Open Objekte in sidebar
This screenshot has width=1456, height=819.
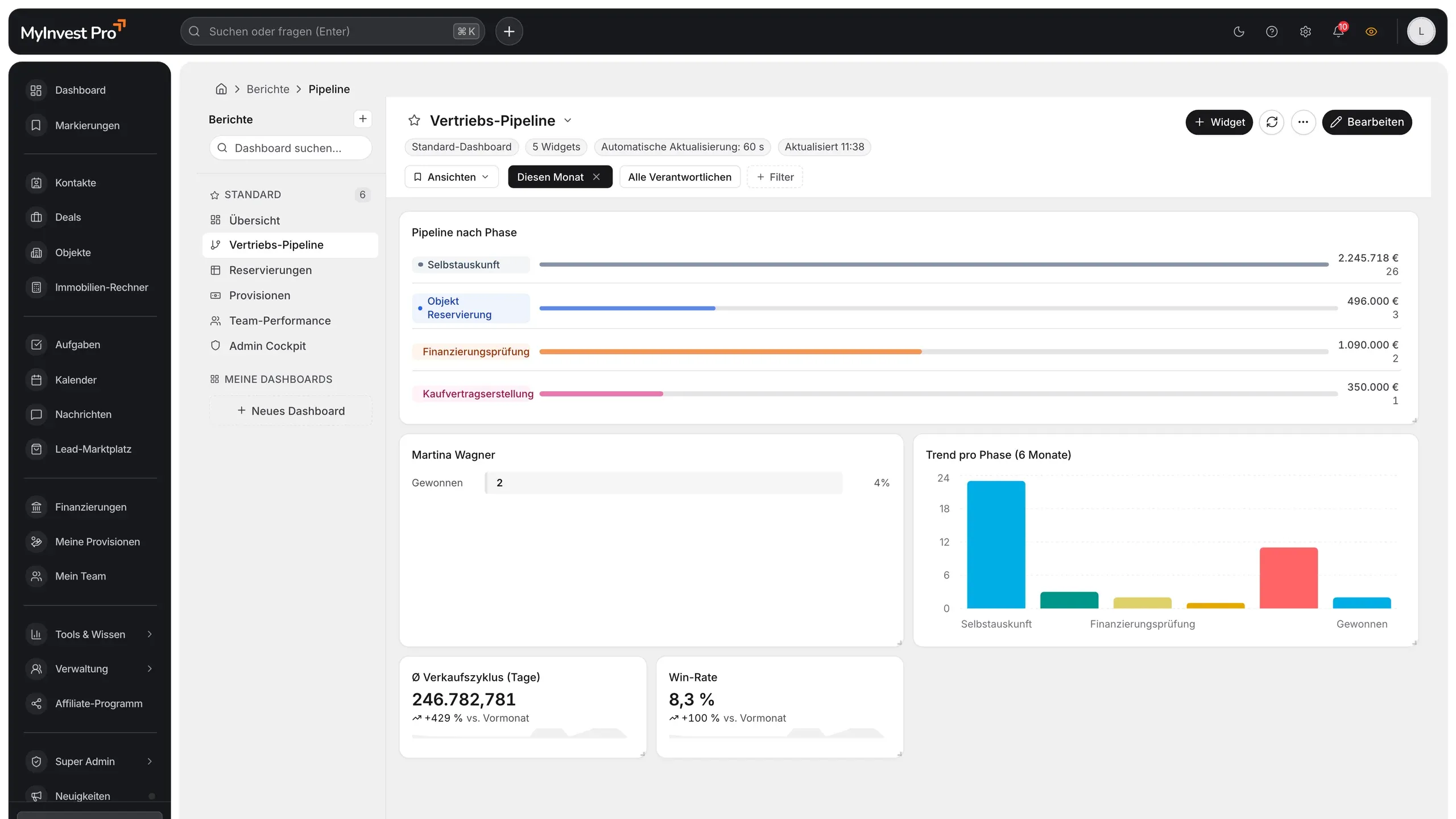pos(90,253)
